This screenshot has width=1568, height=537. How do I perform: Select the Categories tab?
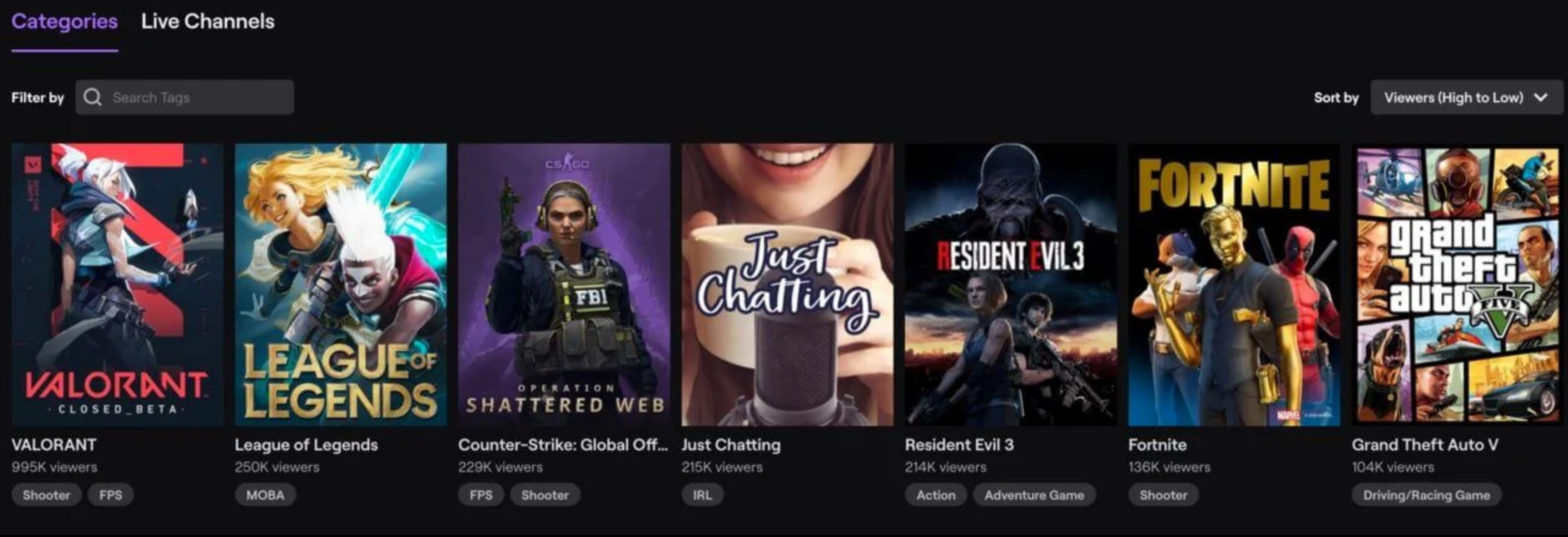pyautogui.click(x=64, y=21)
